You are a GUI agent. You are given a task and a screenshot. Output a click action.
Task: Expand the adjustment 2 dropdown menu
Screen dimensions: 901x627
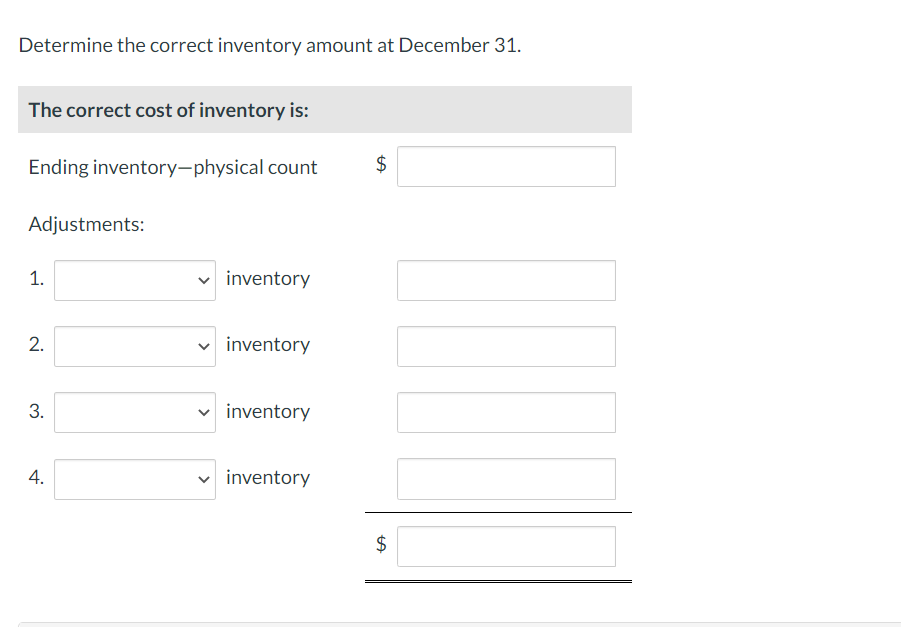click(135, 346)
